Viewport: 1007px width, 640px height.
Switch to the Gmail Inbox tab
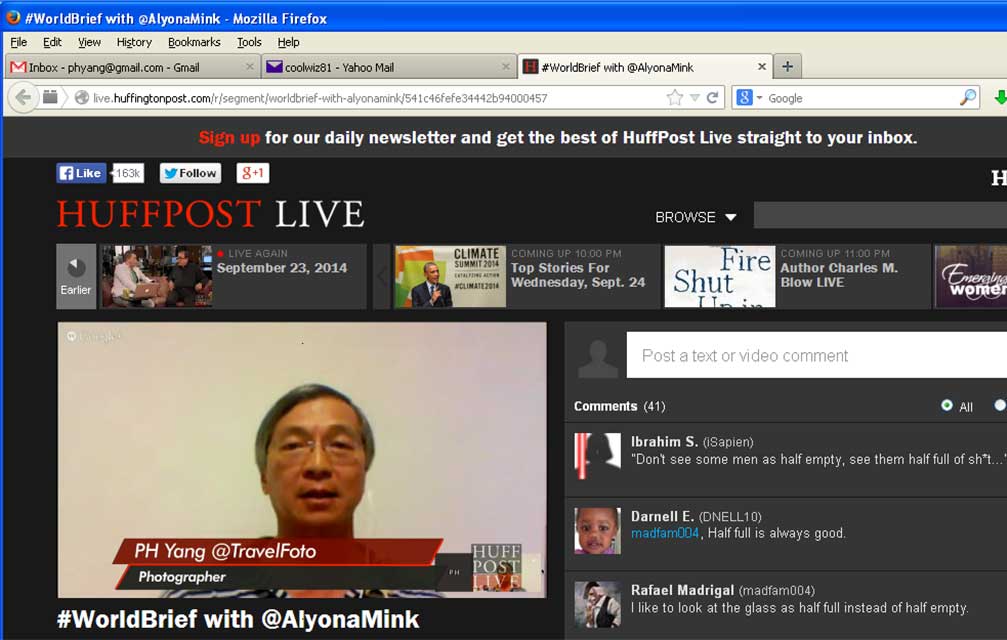click(x=132, y=67)
